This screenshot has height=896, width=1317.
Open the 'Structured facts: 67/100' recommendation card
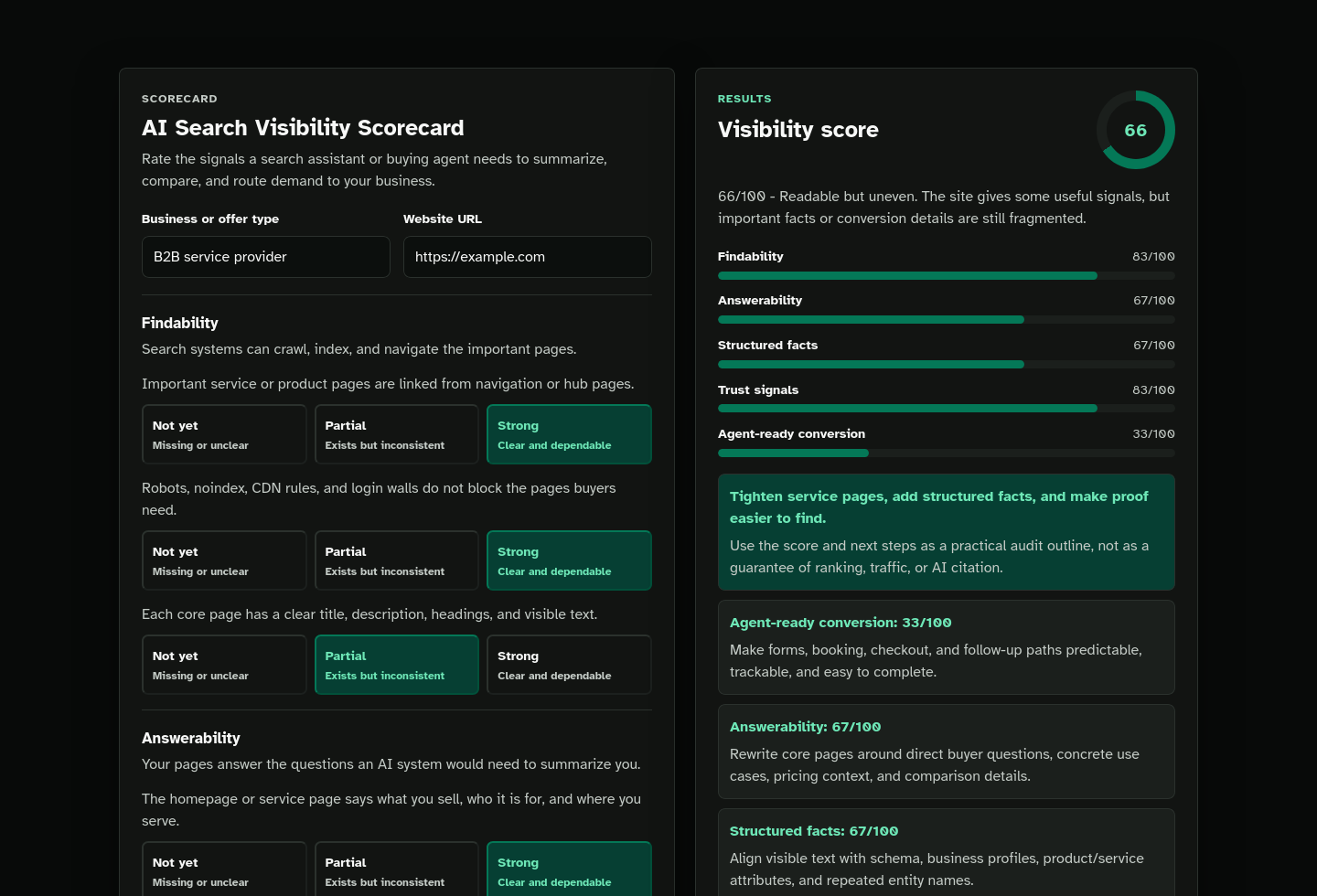(x=947, y=852)
